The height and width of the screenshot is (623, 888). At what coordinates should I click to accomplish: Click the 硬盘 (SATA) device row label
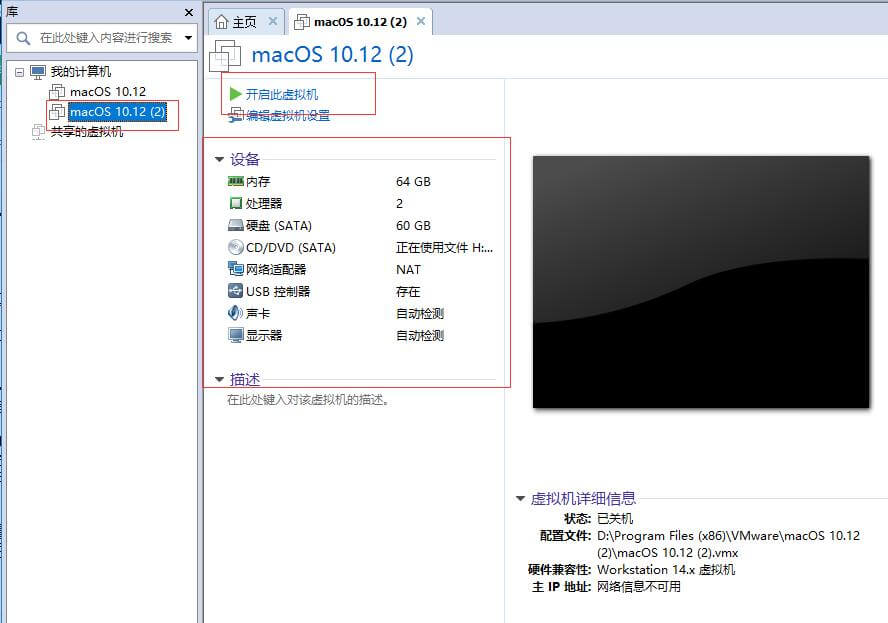[x=279, y=225]
